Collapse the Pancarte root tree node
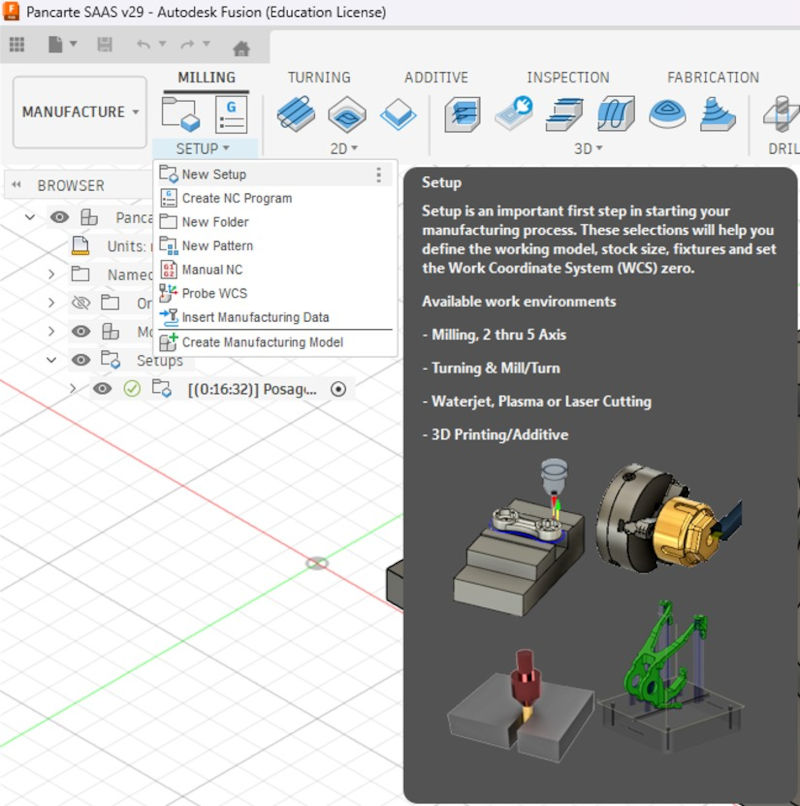Image resolution: width=800 pixels, height=806 pixels. [x=30, y=217]
